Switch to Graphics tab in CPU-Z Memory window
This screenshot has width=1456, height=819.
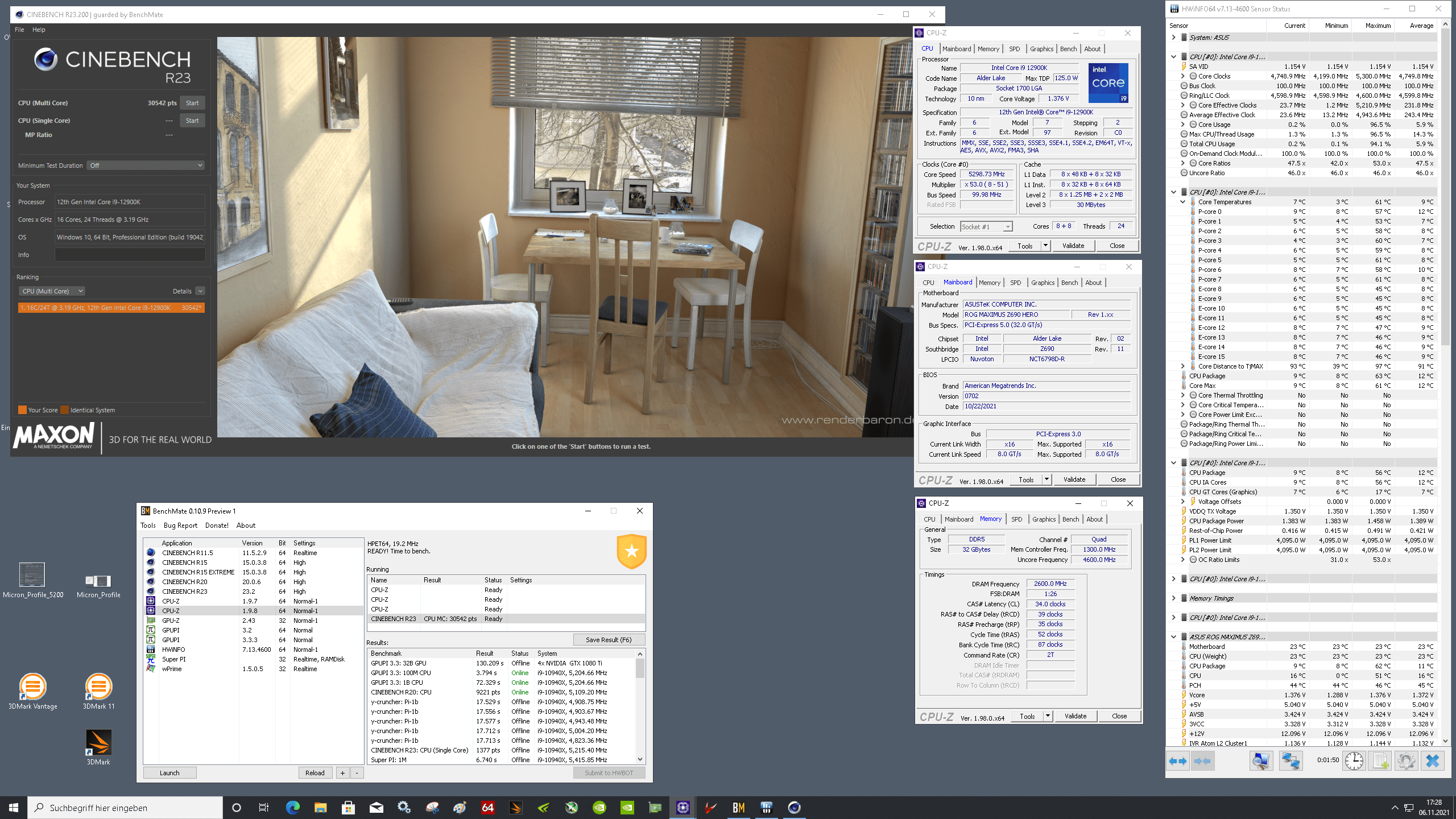click(1044, 519)
